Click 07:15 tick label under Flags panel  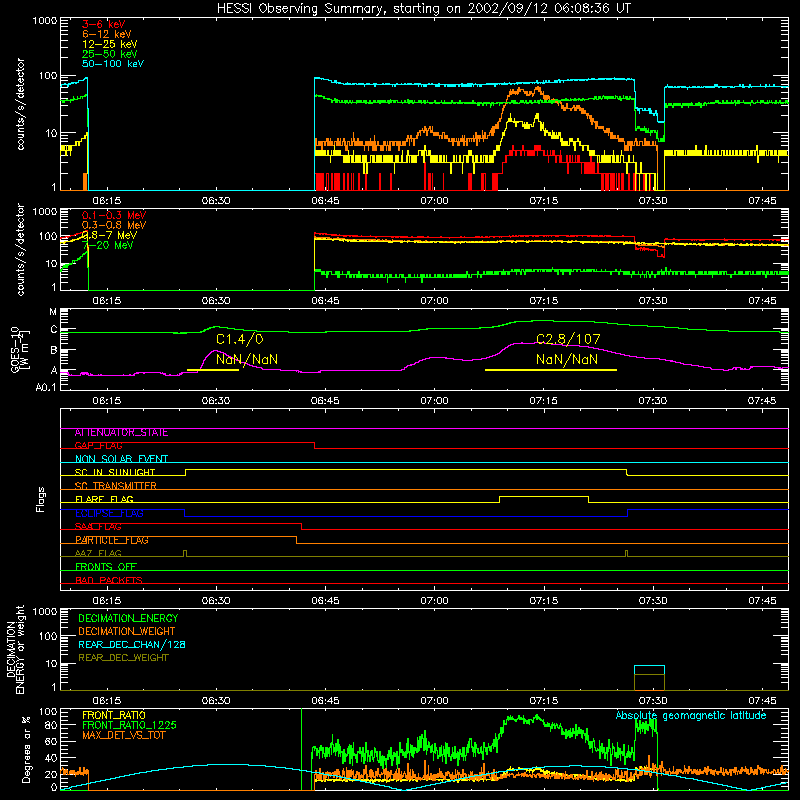coord(543,601)
